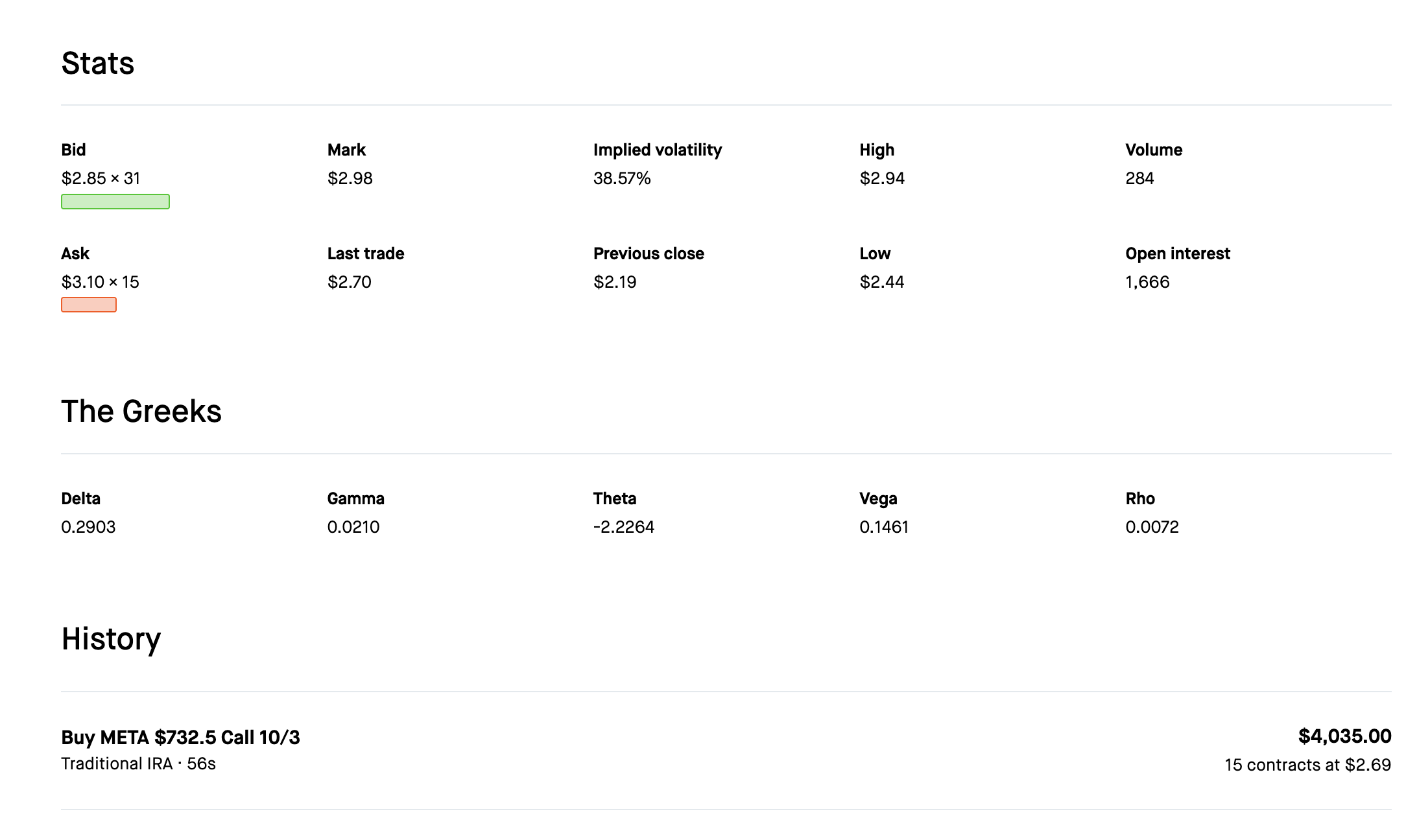Click the Rho value 0.0072

(x=1152, y=527)
